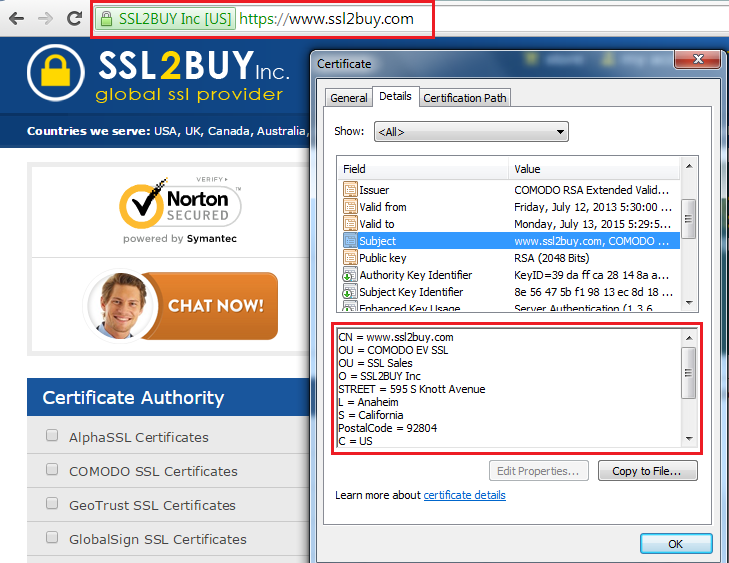Image resolution: width=729 pixels, height=563 pixels.
Task: Click field list scroll down arrow
Action: coord(689,303)
